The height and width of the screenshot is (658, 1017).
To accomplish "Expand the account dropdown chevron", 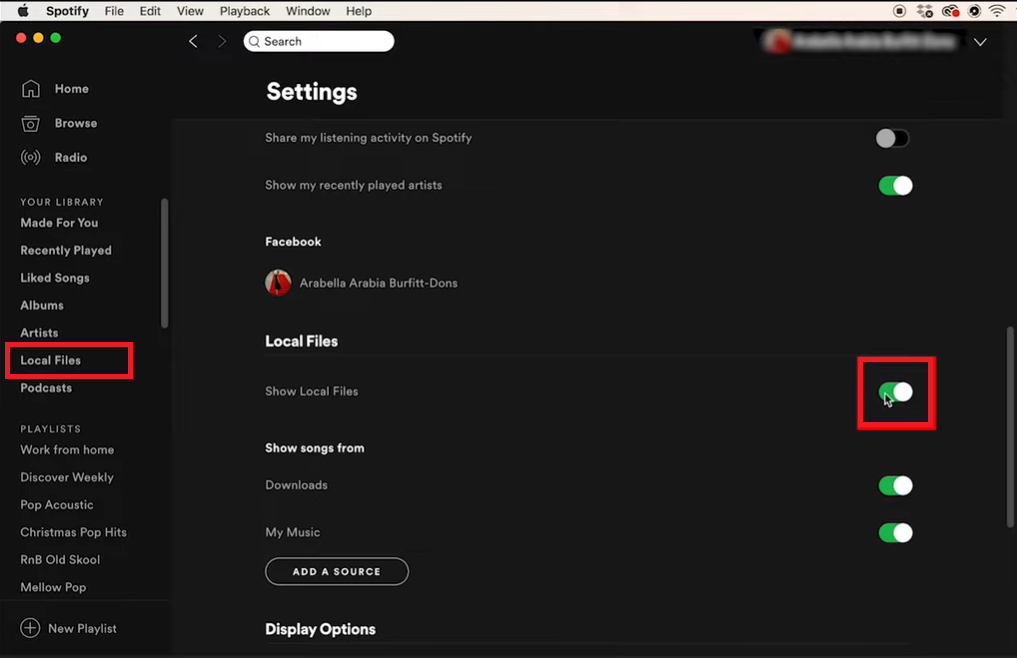I will [980, 42].
